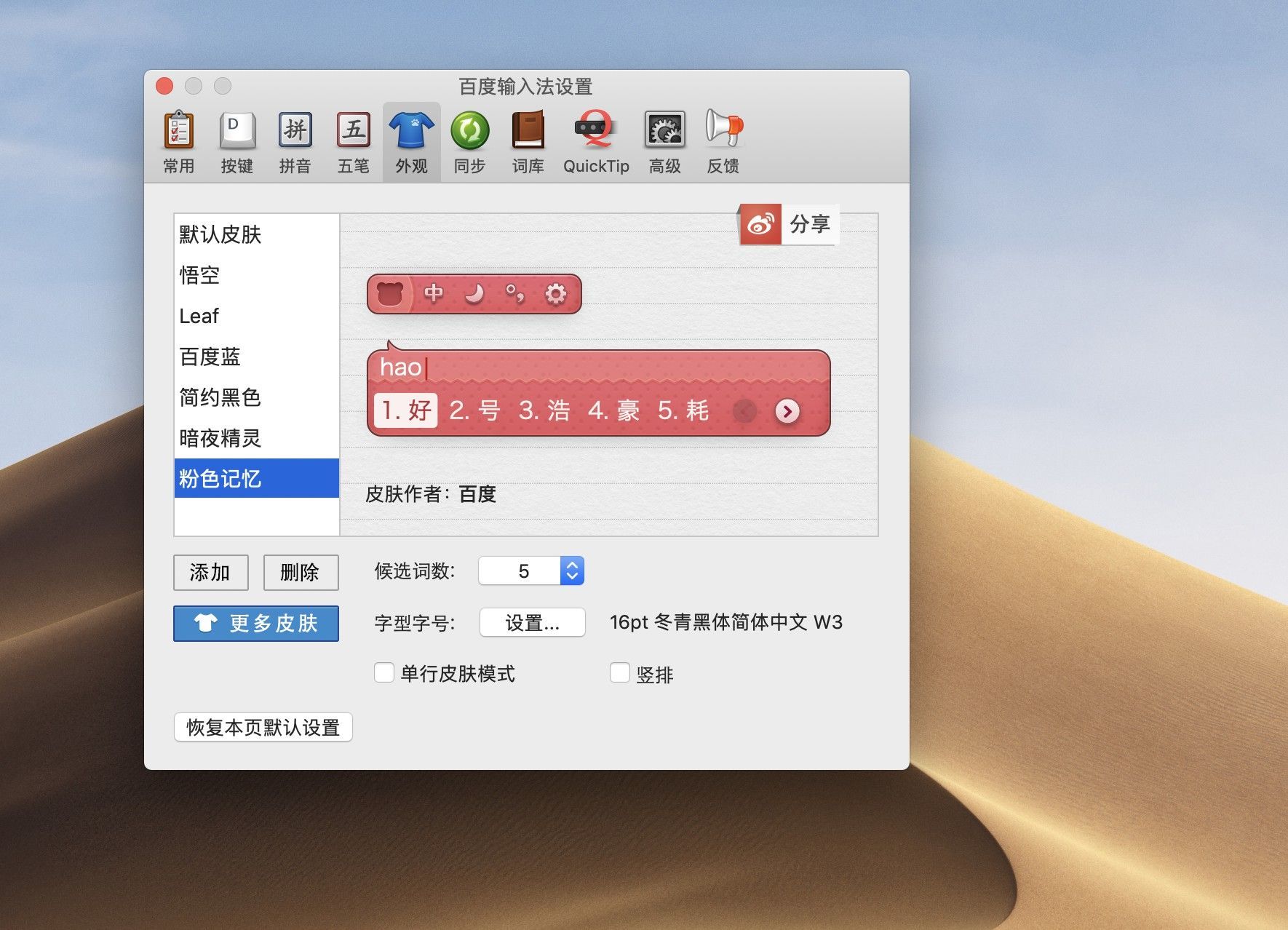Click candidate 1. 好 in preview
The width and height of the screenshot is (1288, 930).
pos(406,410)
